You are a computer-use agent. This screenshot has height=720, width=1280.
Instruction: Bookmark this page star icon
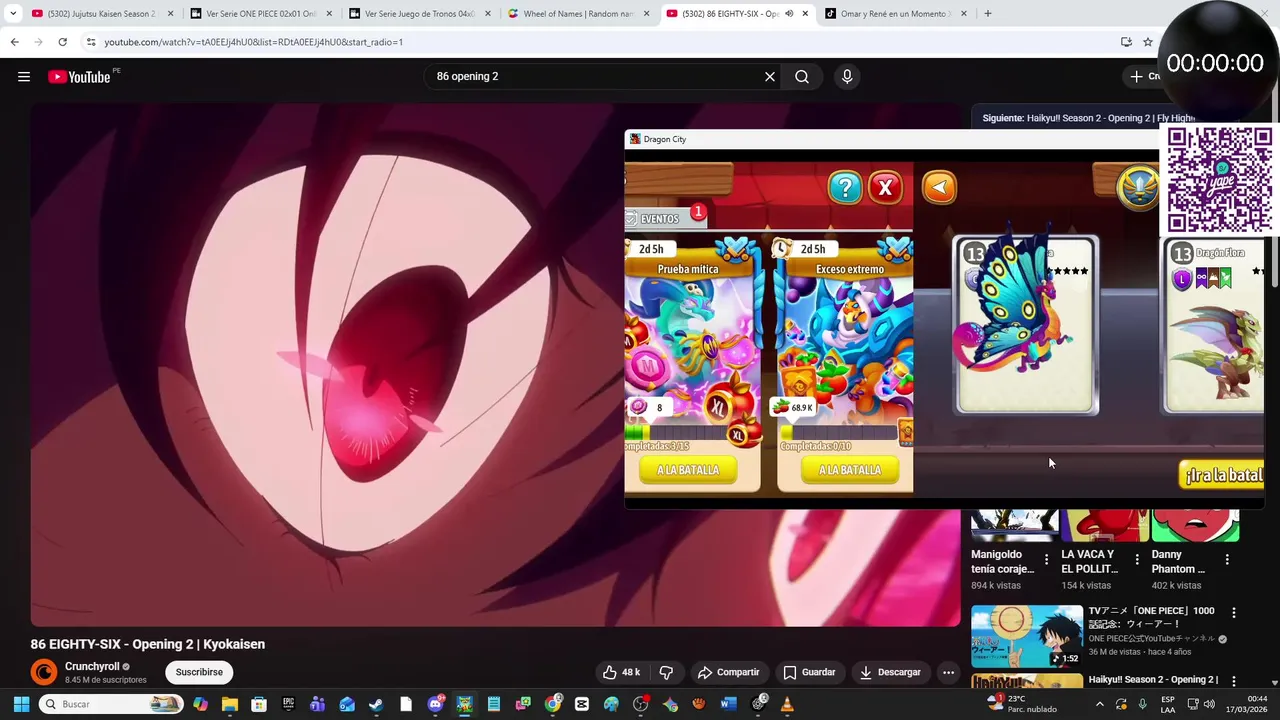(x=1148, y=42)
